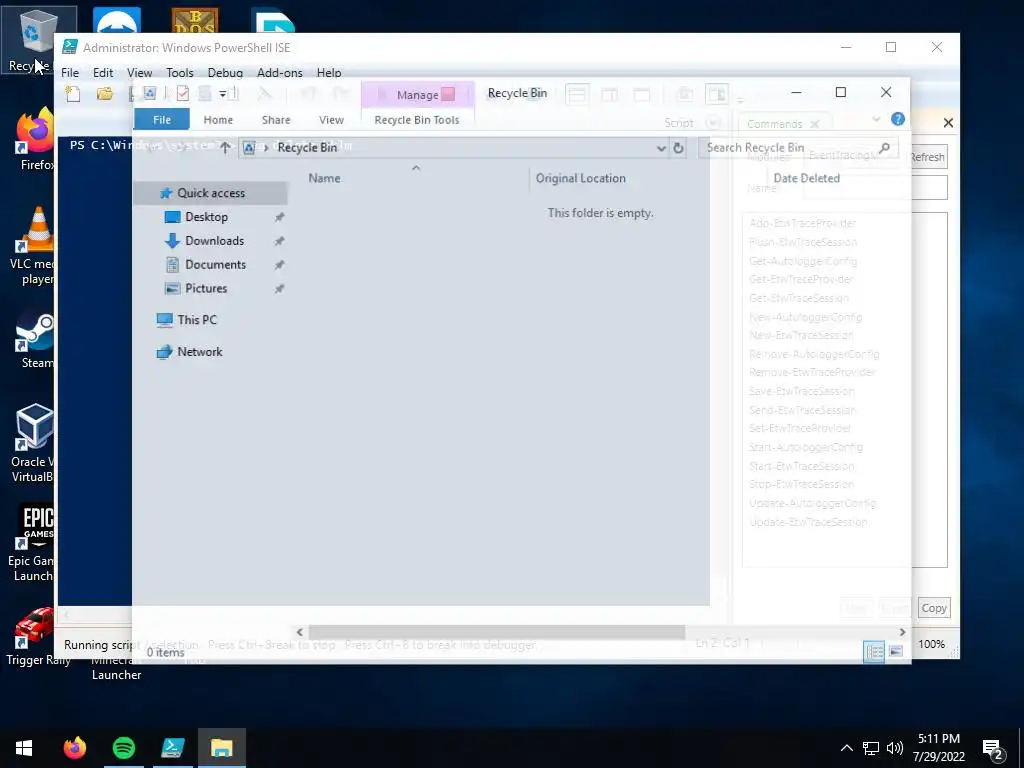Open the Windows Start menu

click(x=24, y=748)
